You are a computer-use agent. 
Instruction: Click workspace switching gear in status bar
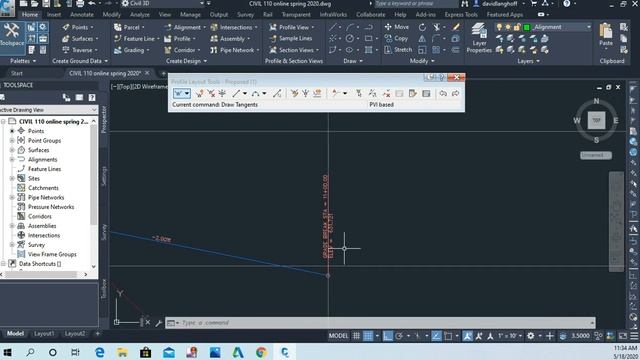[530, 336]
